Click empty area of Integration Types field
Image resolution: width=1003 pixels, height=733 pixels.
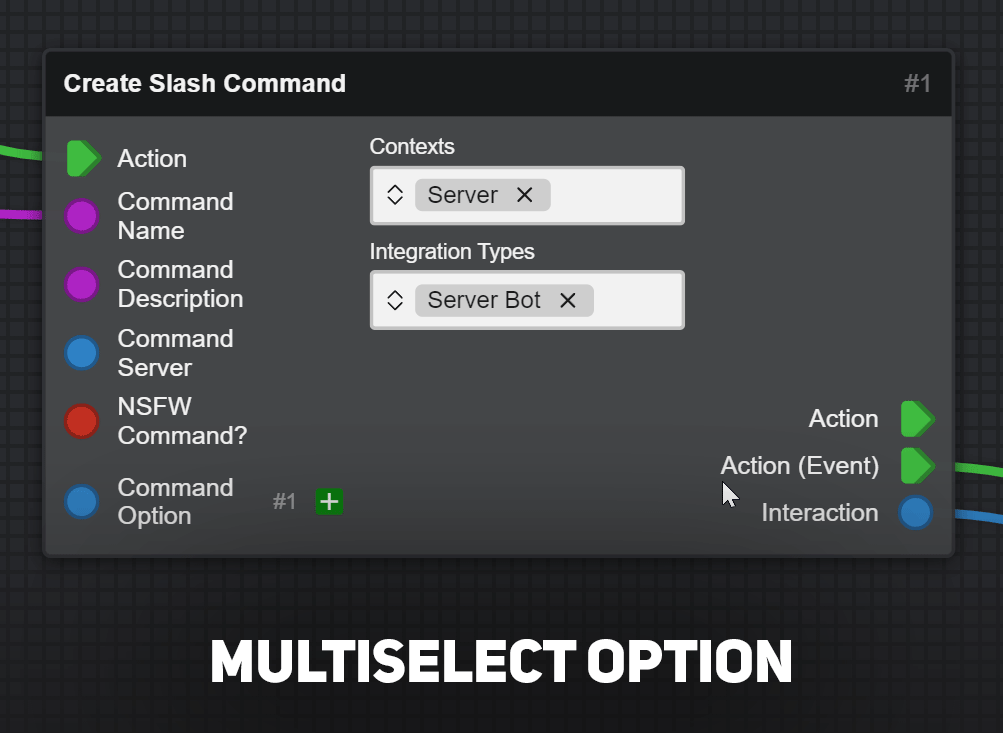(x=637, y=300)
